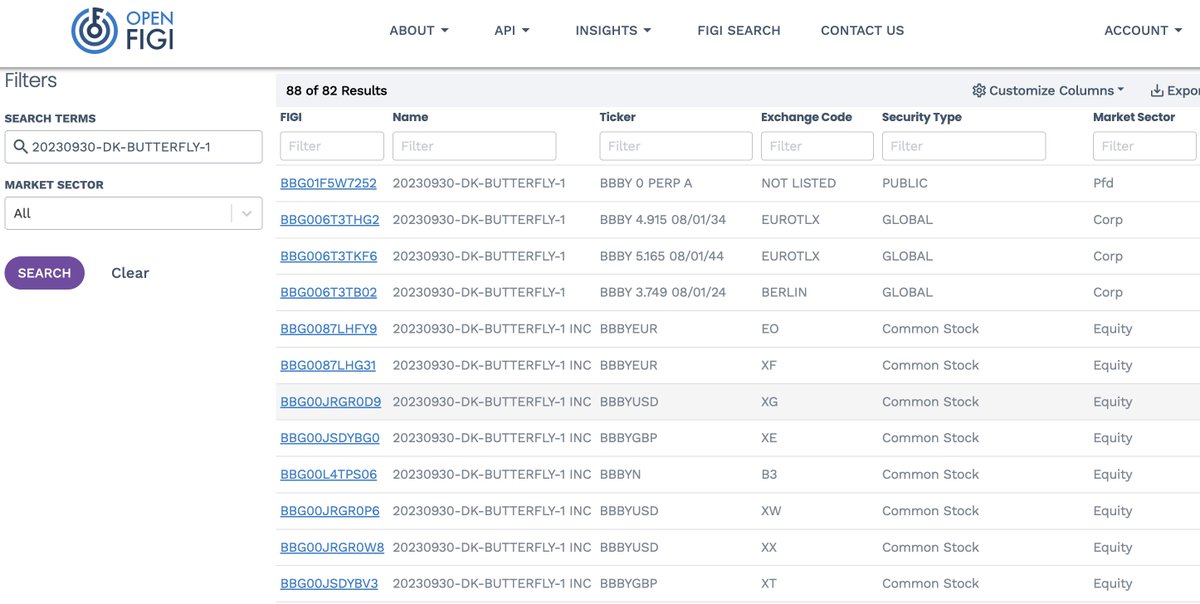Image resolution: width=1200 pixels, height=604 pixels.
Task: Click the FIGI column header
Action: pos(291,117)
